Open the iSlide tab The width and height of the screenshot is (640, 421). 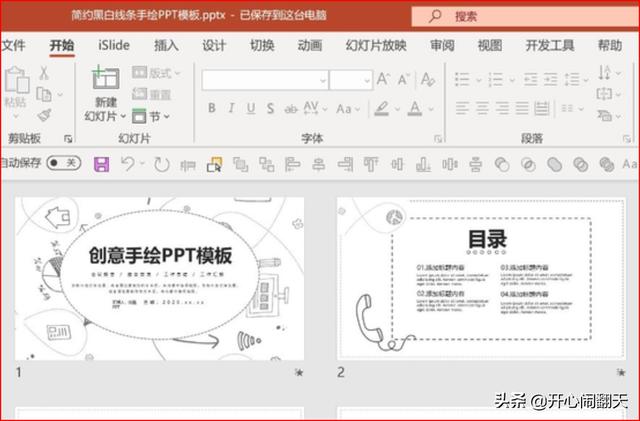[115, 45]
